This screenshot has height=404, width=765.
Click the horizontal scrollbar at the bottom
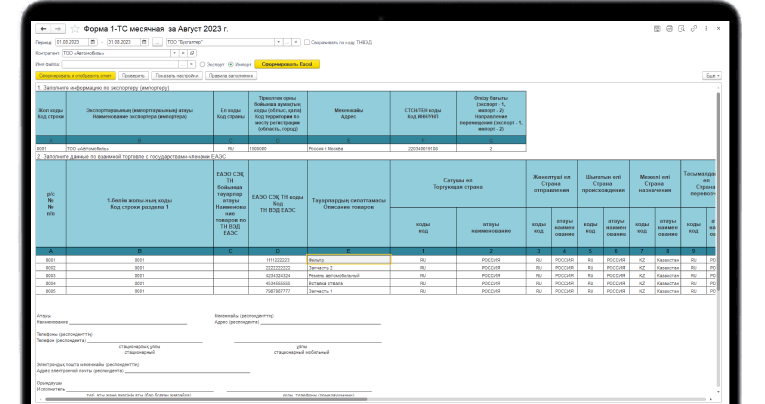205,399
